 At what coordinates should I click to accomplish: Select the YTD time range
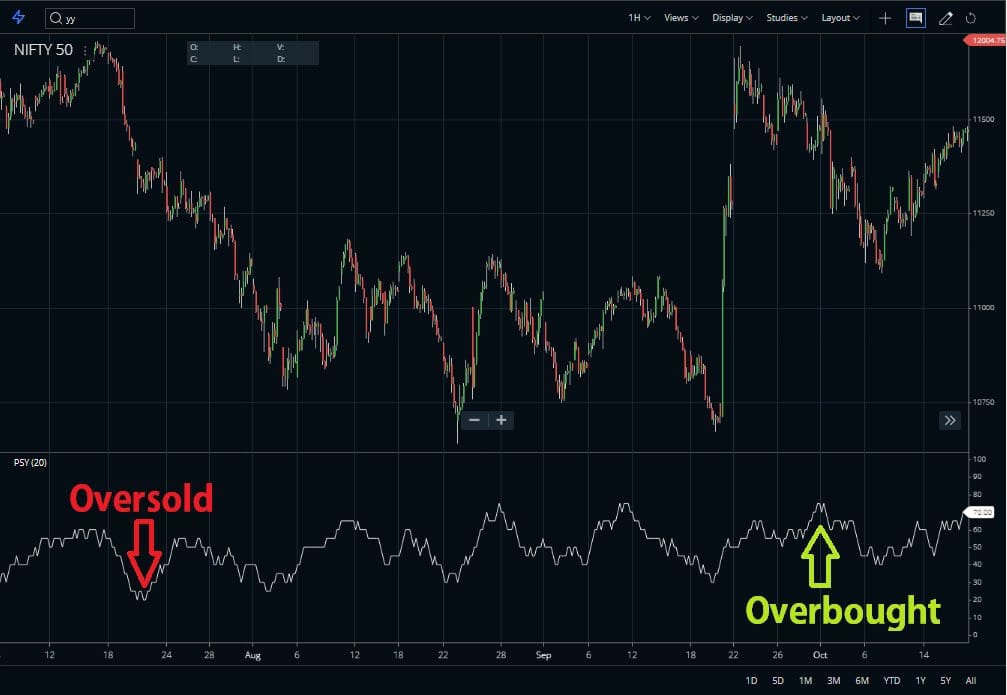click(x=891, y=680)
